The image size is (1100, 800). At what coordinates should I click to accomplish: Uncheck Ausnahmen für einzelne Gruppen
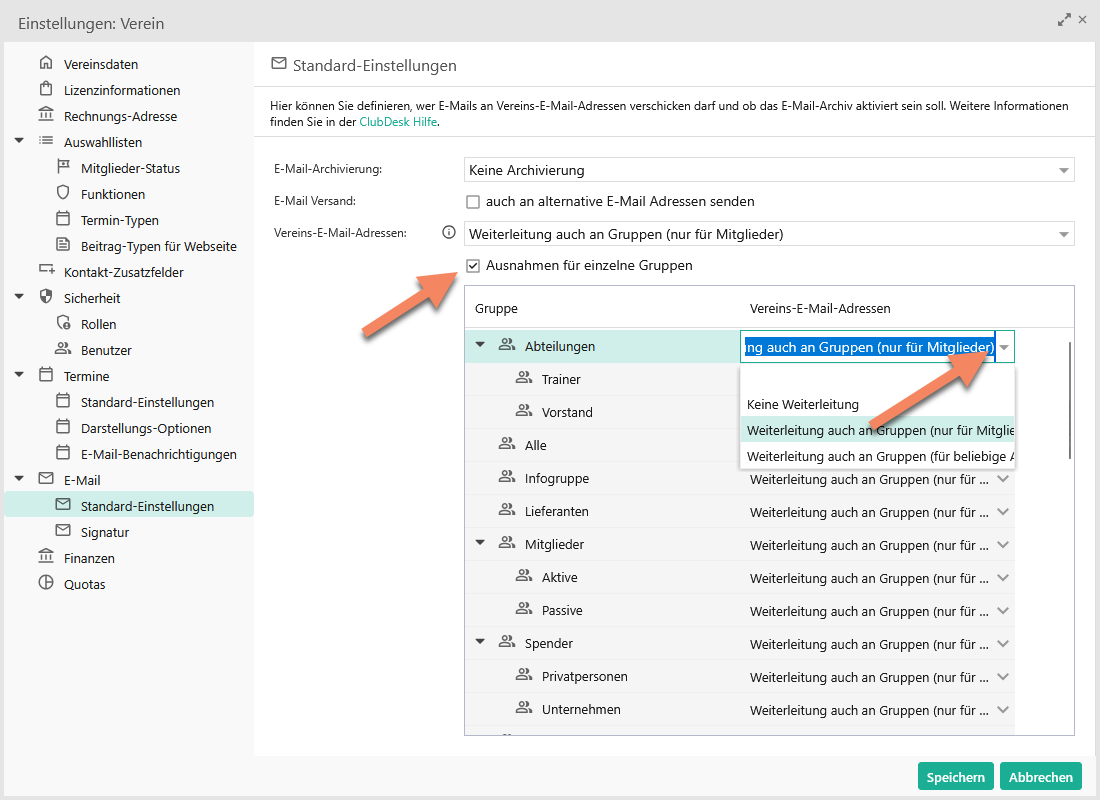click(473, 266)
